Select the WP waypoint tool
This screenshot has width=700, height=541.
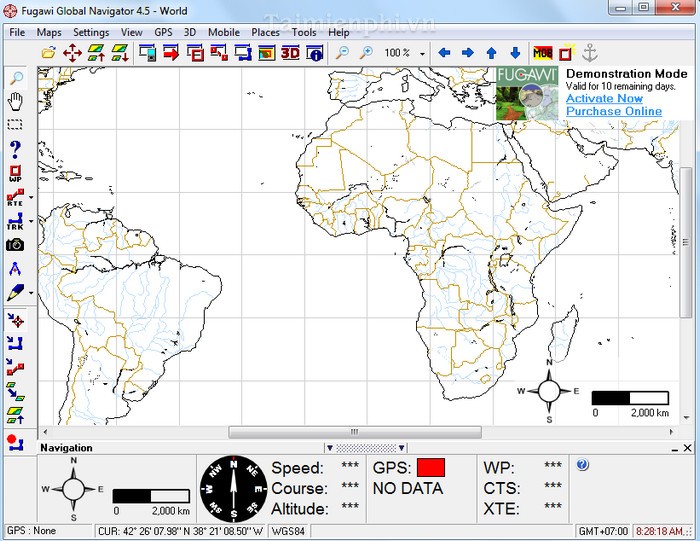tap(15, 173)
